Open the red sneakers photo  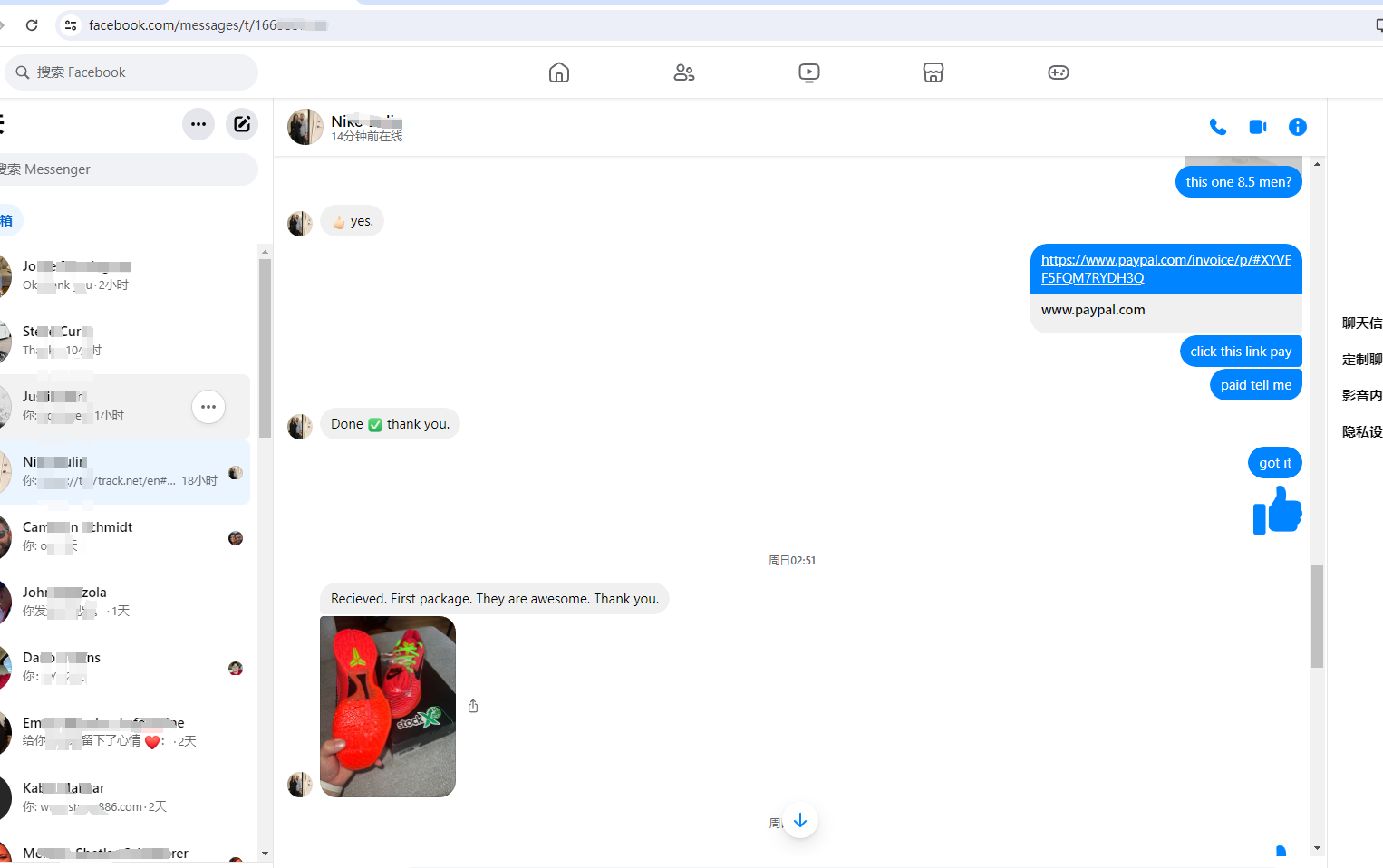point(388,707)
